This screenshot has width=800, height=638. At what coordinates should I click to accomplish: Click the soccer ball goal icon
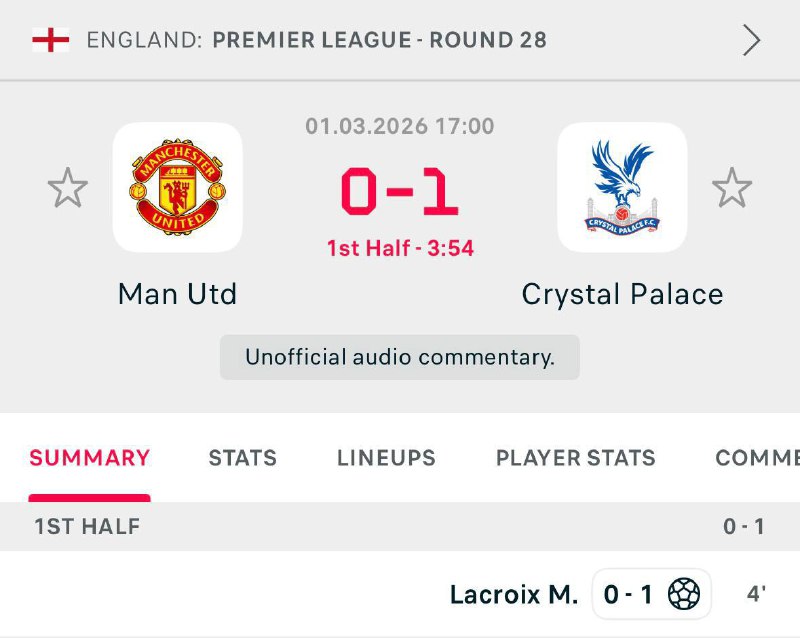coord(684,595)
